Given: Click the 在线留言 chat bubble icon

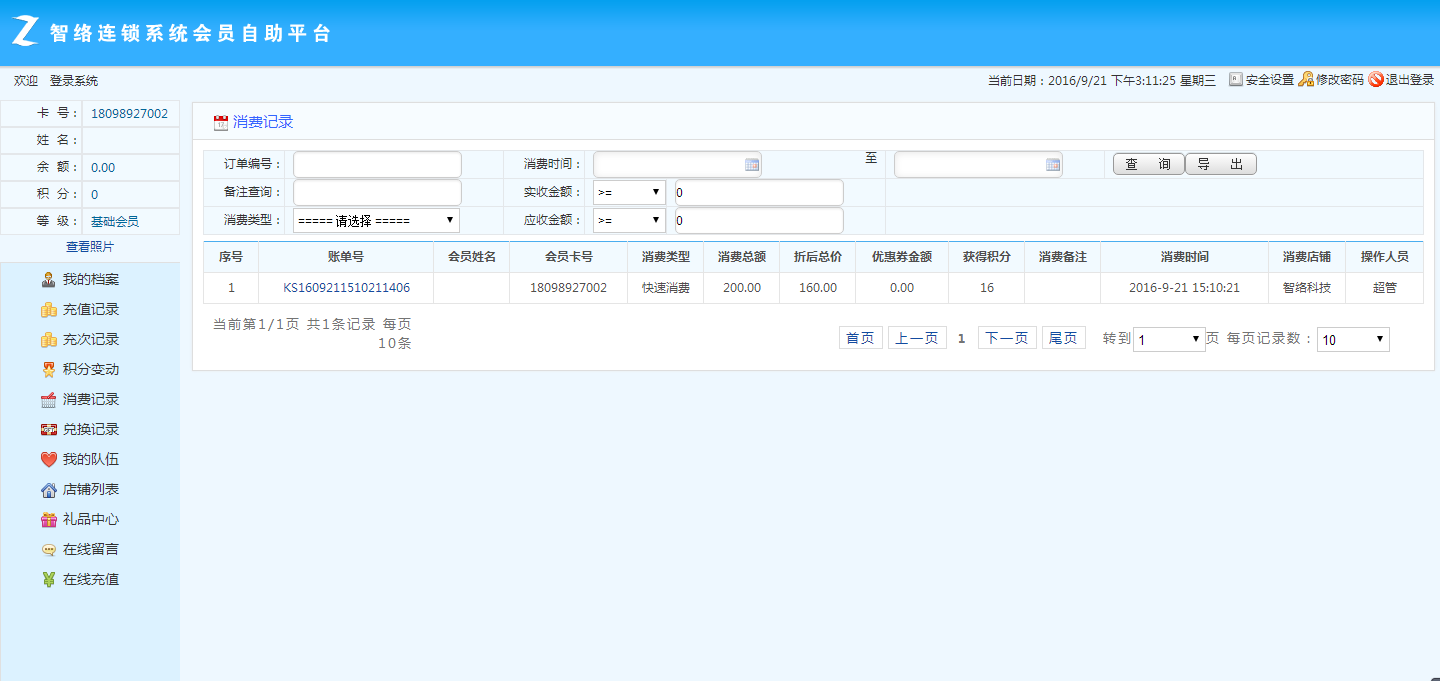Looking at the screenshot, I should [48, 549].
